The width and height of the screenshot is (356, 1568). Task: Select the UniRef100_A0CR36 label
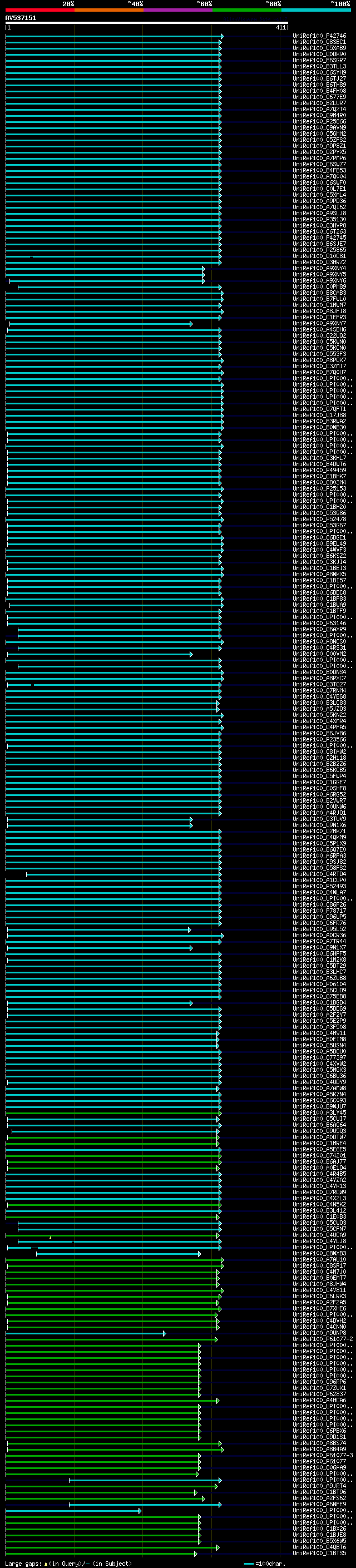point(319,935)
